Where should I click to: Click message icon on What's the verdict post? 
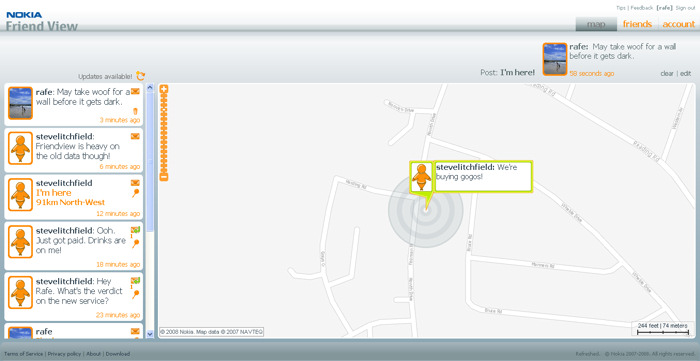(135, 280)
